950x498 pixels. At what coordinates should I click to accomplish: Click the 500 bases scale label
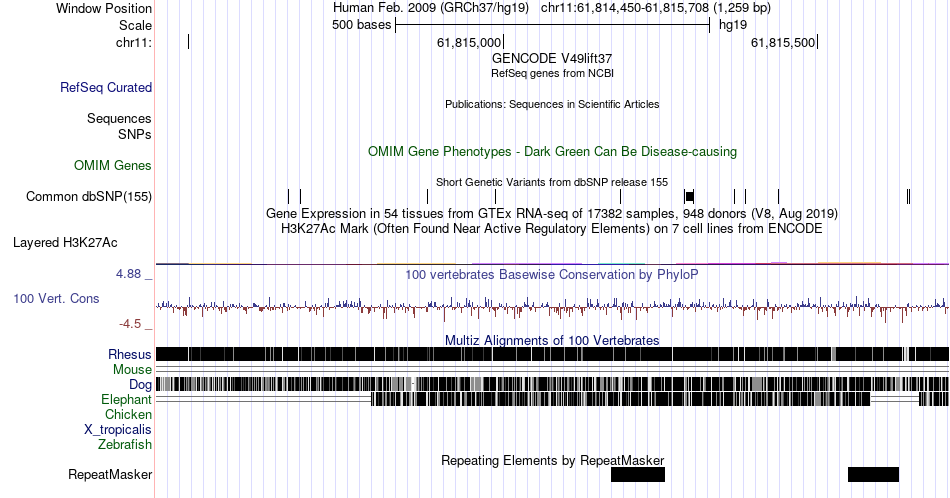[x=362, y=25]
